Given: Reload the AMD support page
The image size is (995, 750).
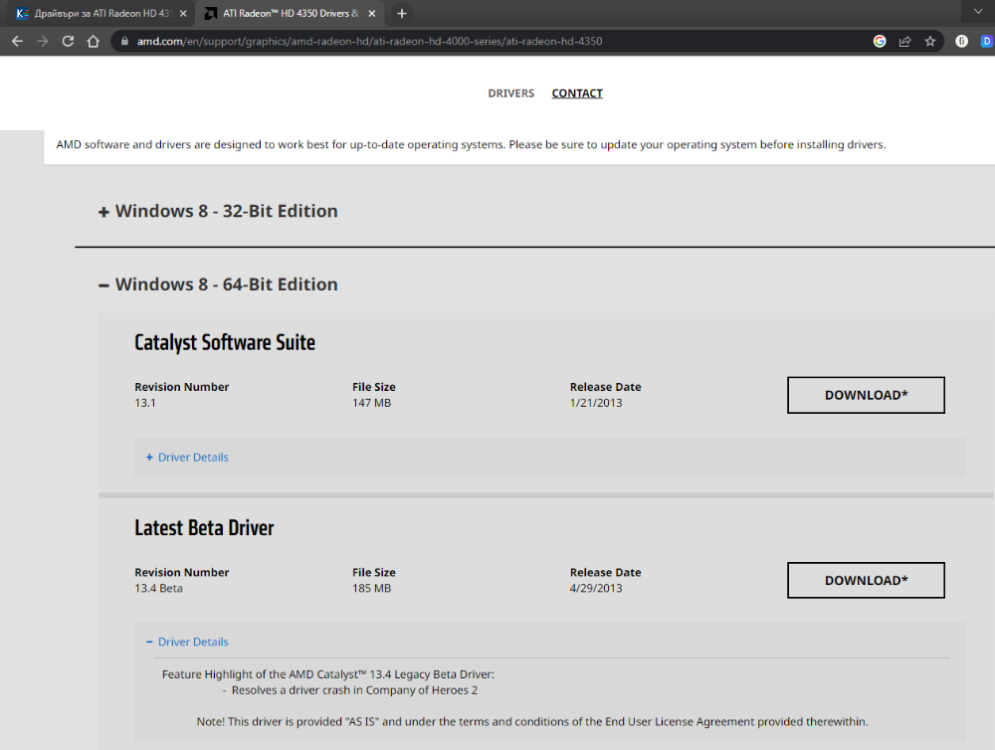Looking at the screenshot, I should tap(68, 41).
